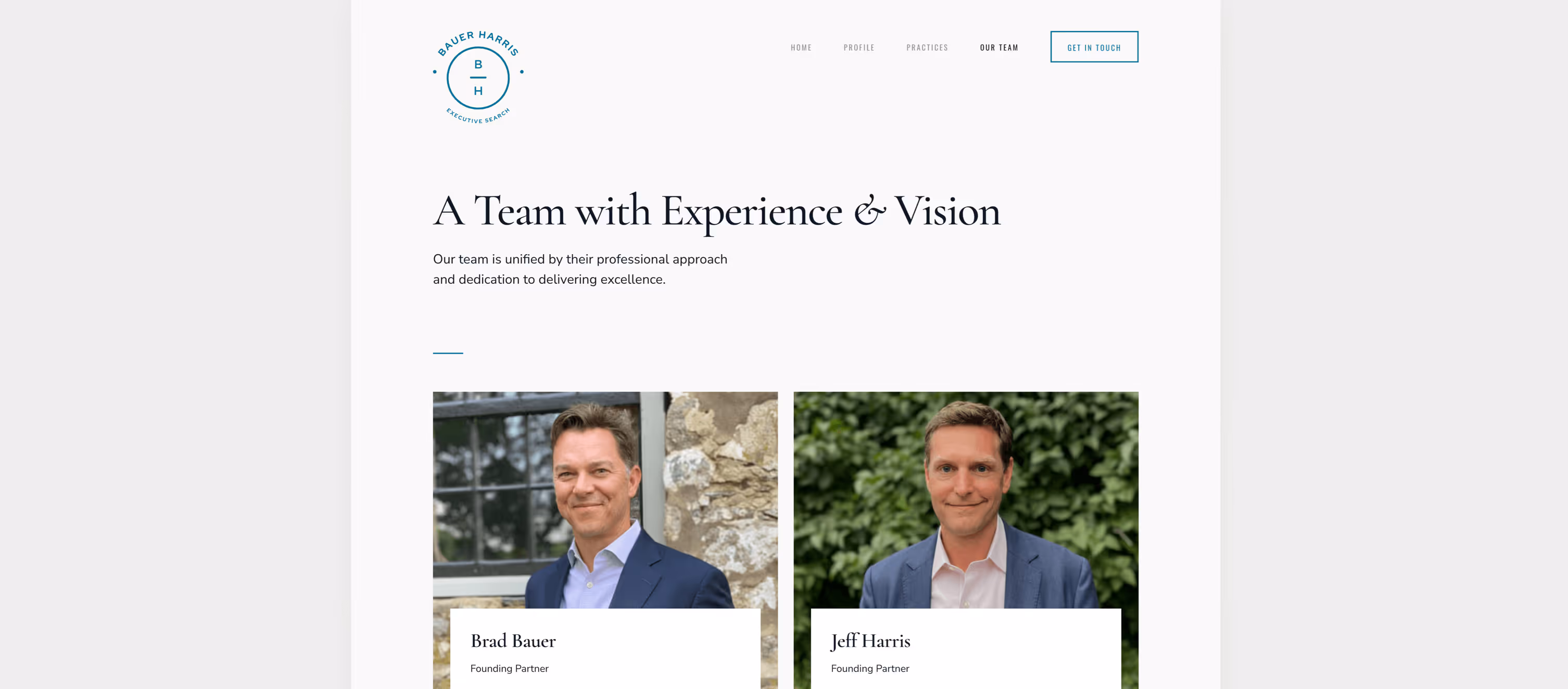
Task: Click Jeff Harris's white name card
Action: coord(965,649)
